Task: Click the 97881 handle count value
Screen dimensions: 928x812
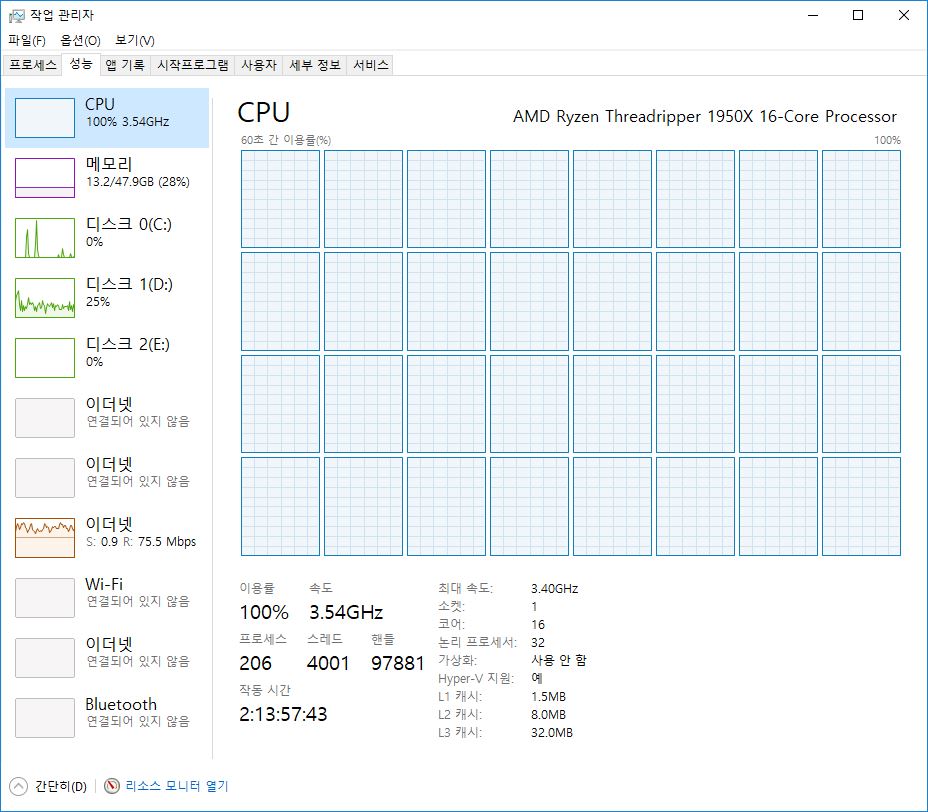Action: coord(398,663)
